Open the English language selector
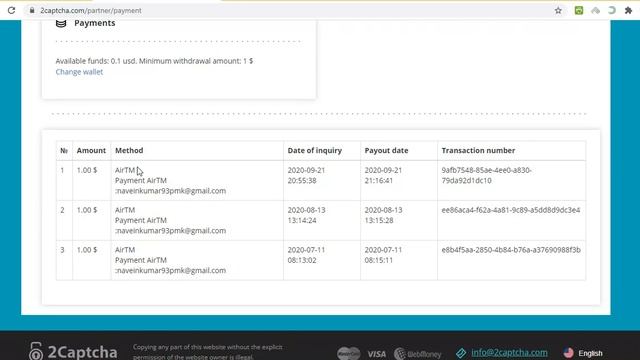Image resolution: width=640 pixels, height=360 pixels. point(590,353)
